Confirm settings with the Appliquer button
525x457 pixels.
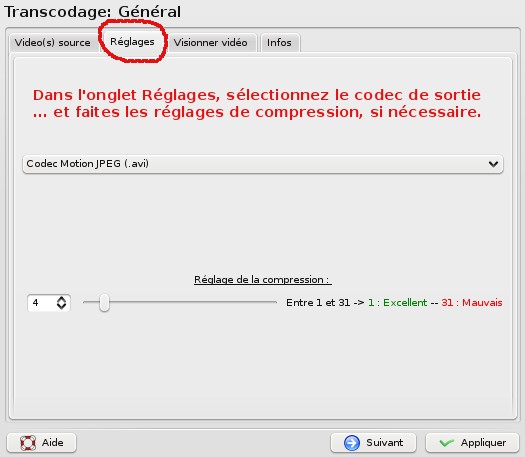point(472,443)
